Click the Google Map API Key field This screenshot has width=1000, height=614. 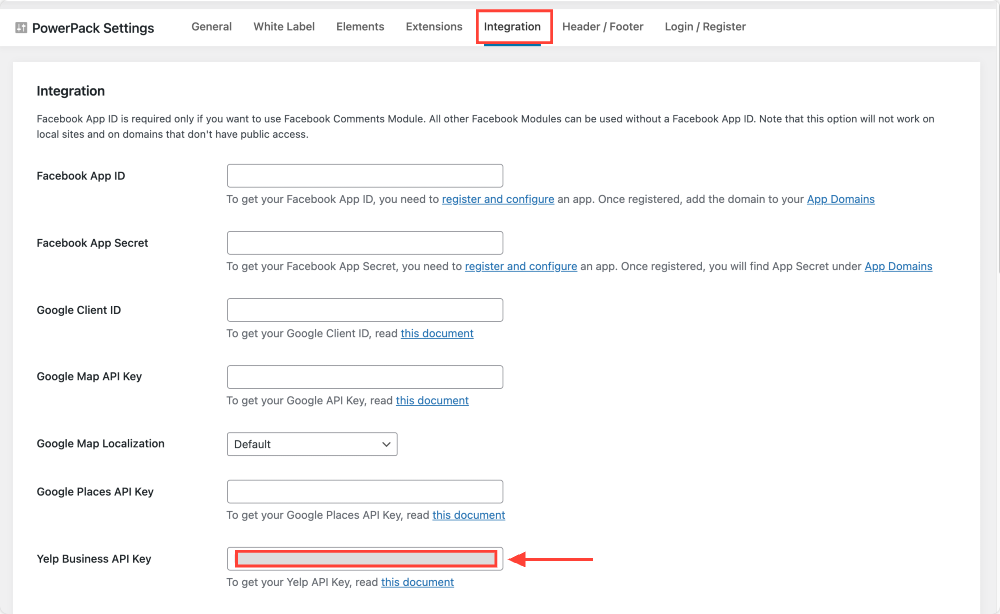(365, 377)
